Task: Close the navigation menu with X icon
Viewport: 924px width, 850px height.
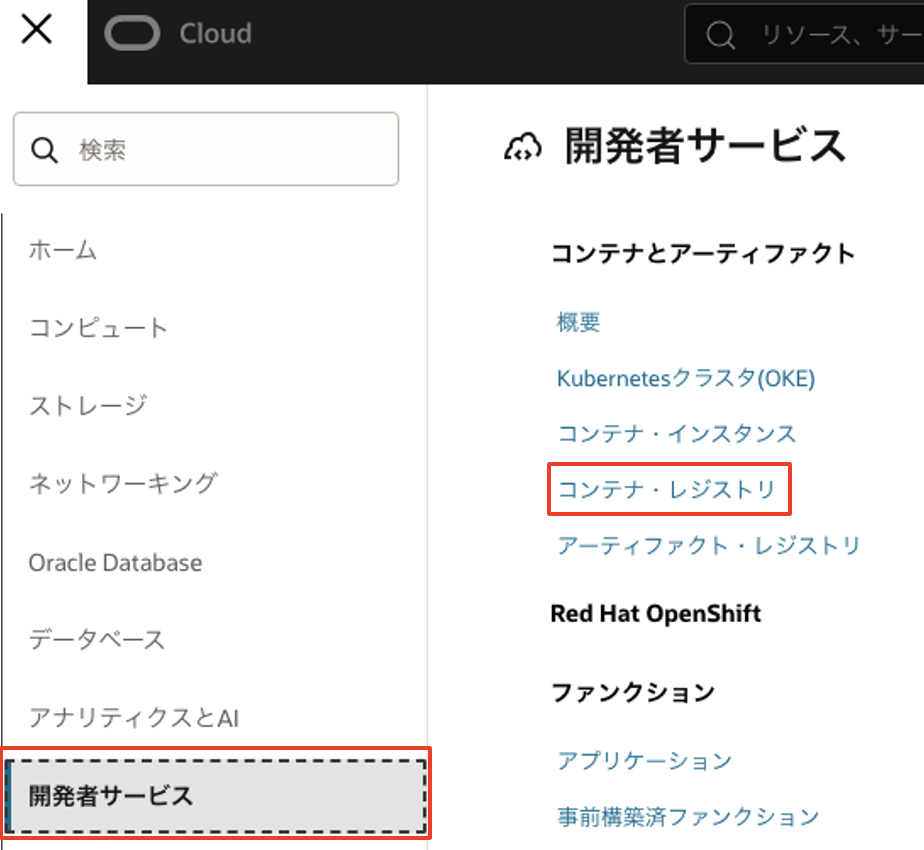Action: point(37,31)
